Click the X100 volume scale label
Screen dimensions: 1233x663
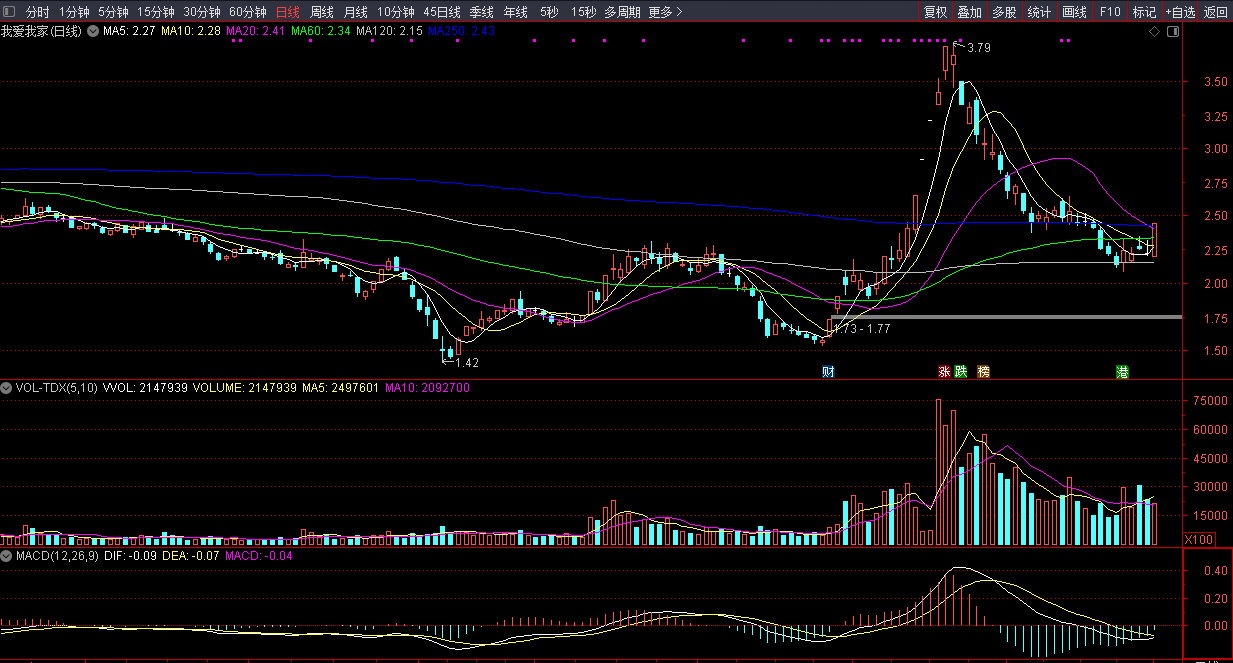[1198, 539]
